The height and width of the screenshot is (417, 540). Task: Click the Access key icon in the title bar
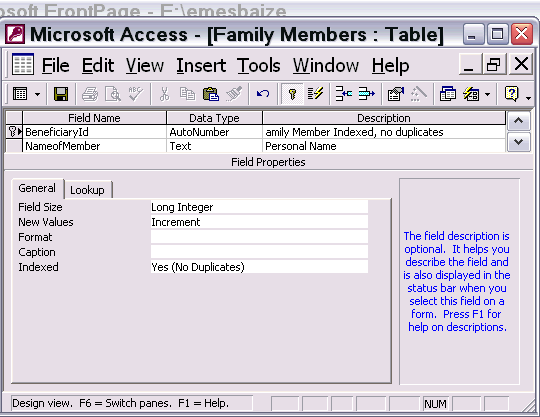point(15,34)
